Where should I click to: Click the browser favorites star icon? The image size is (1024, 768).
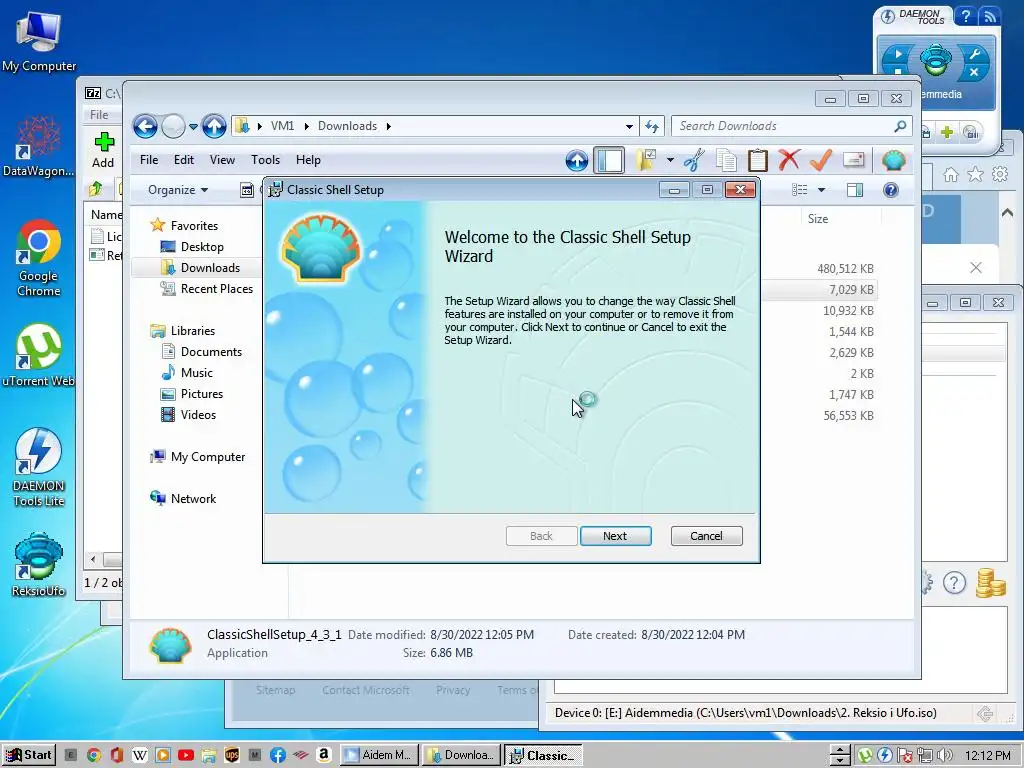click(975, 174)
